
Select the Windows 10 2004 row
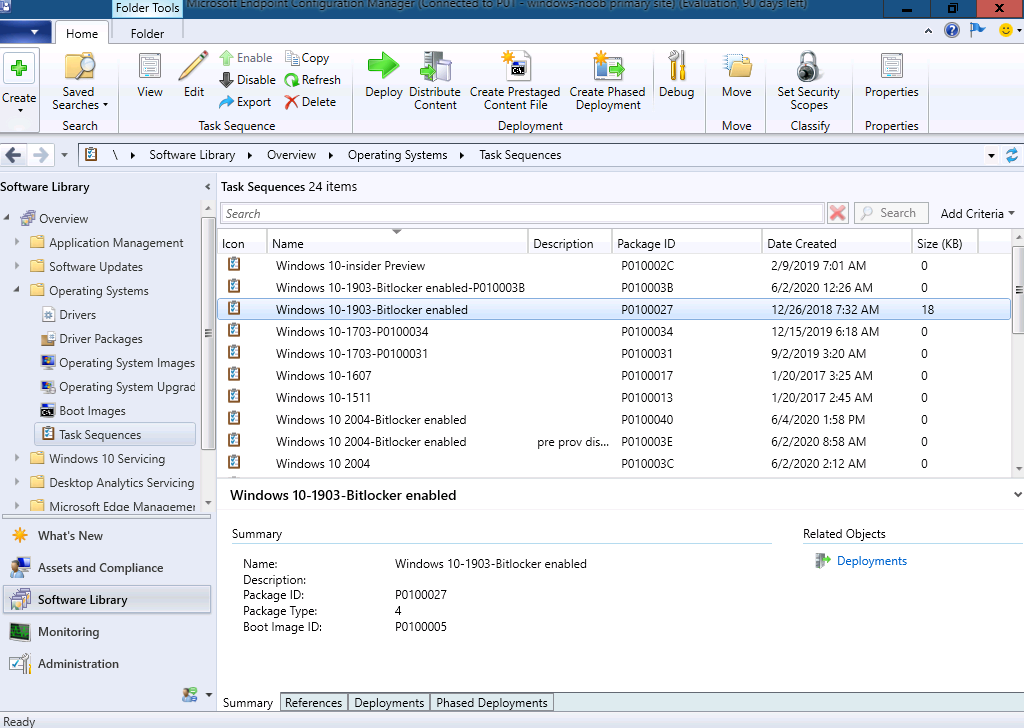(614, 464)
